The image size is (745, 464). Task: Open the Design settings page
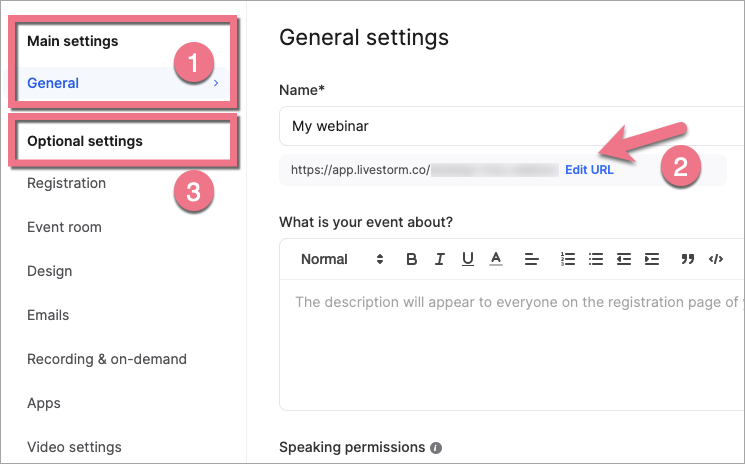tap(48, 271)
